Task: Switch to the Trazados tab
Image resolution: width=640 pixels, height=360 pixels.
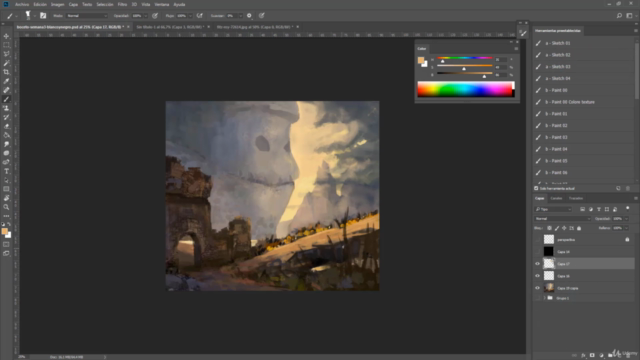Action: coord(576,198)
